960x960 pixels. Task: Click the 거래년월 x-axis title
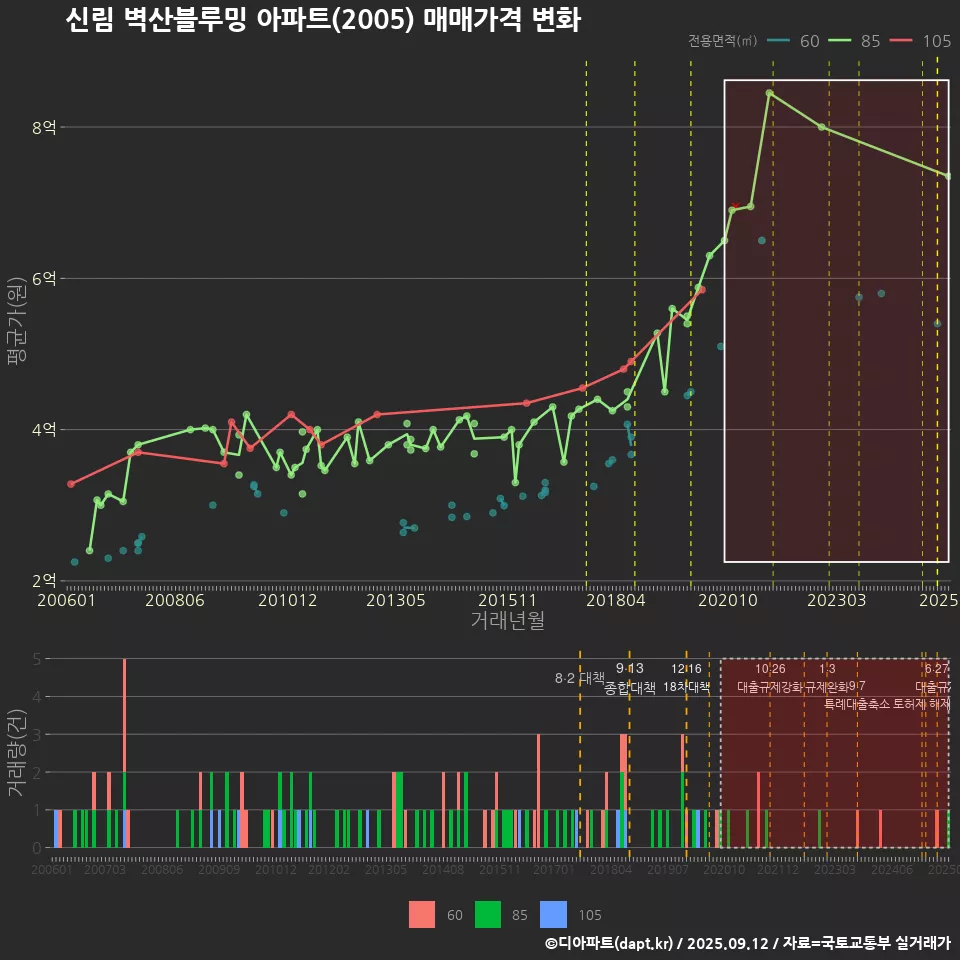coord(507,620)
